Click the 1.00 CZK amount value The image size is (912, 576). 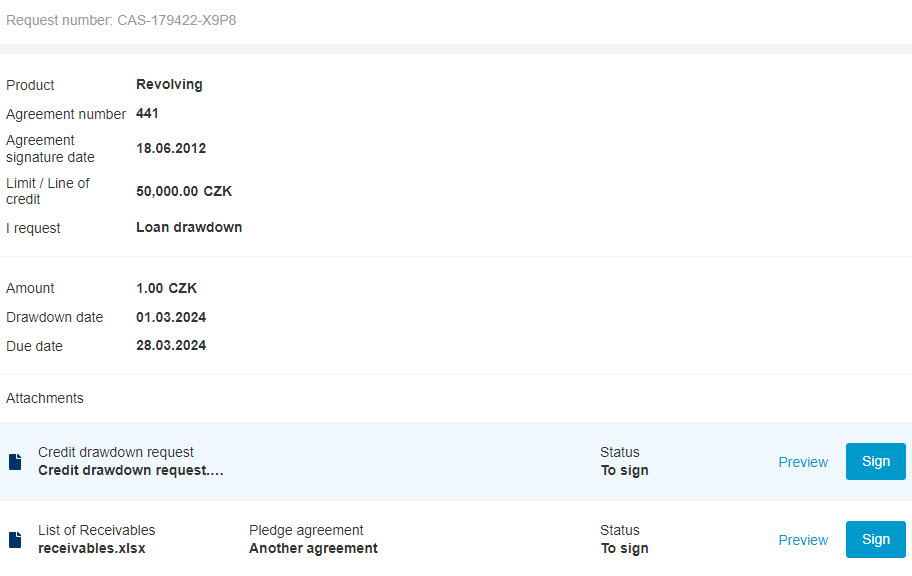(x=166, y=288)
